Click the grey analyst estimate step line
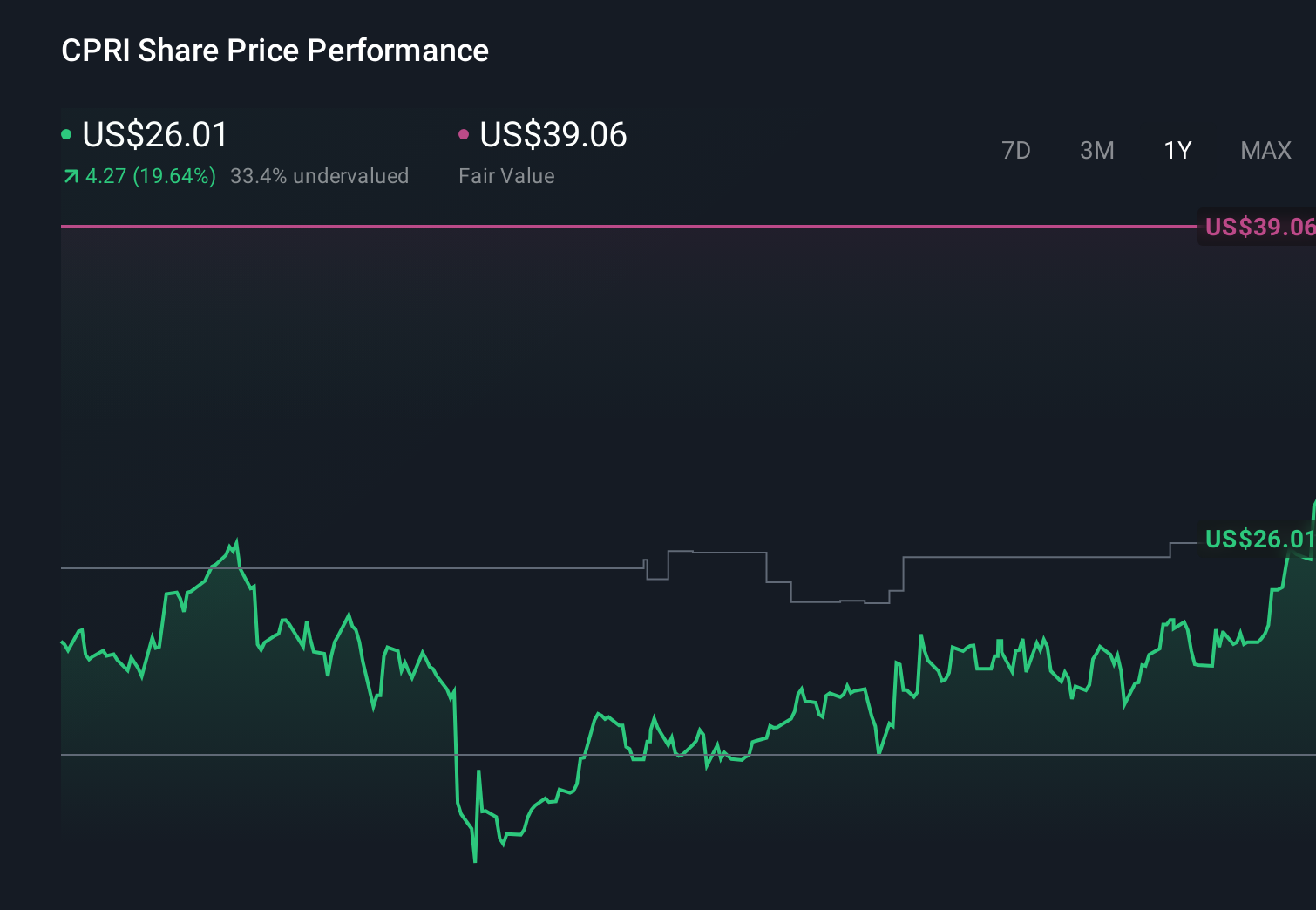This screenshot has width=1316, height=910. [x=715, y=551]
